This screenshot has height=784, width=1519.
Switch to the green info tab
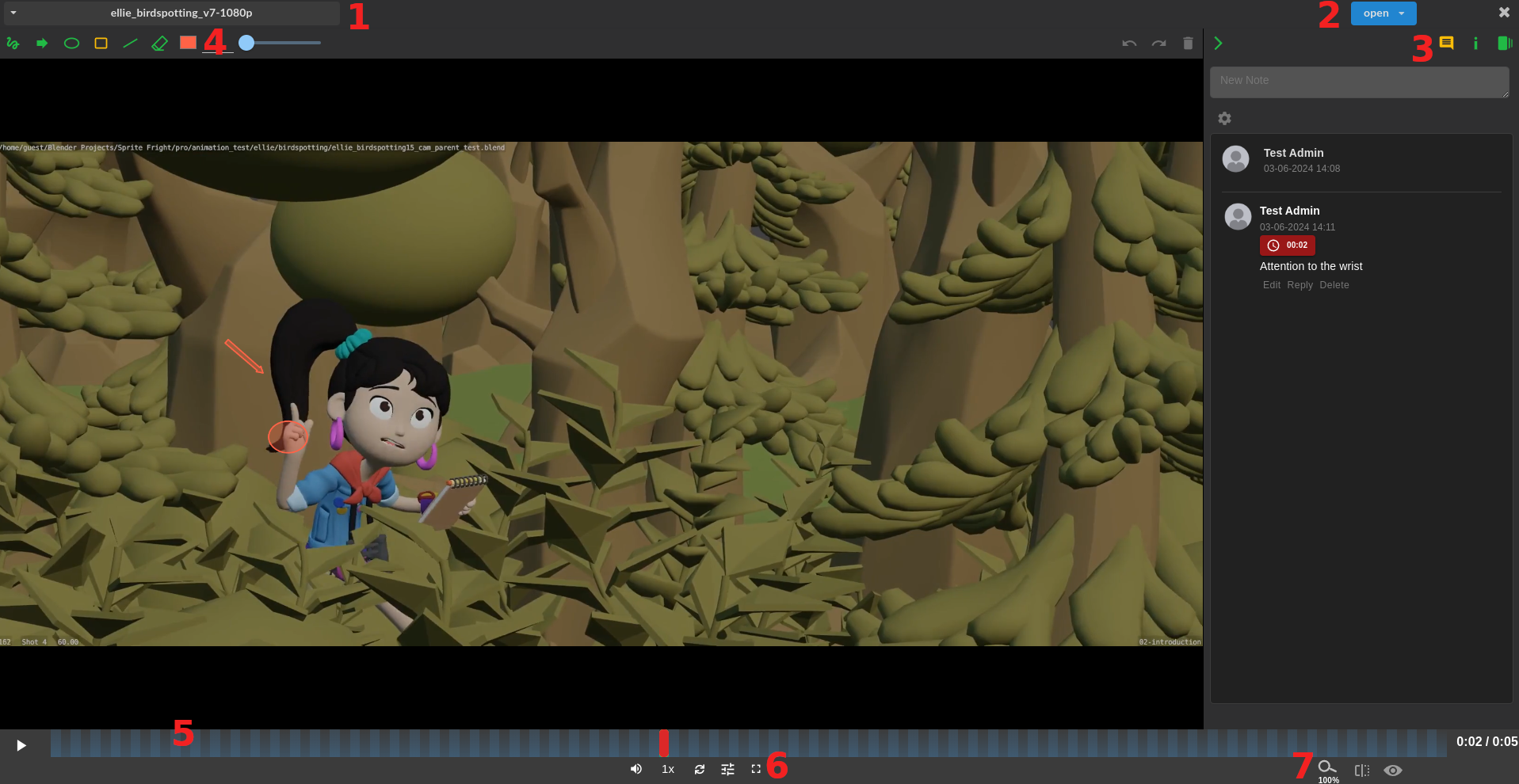coord(1475,44)
